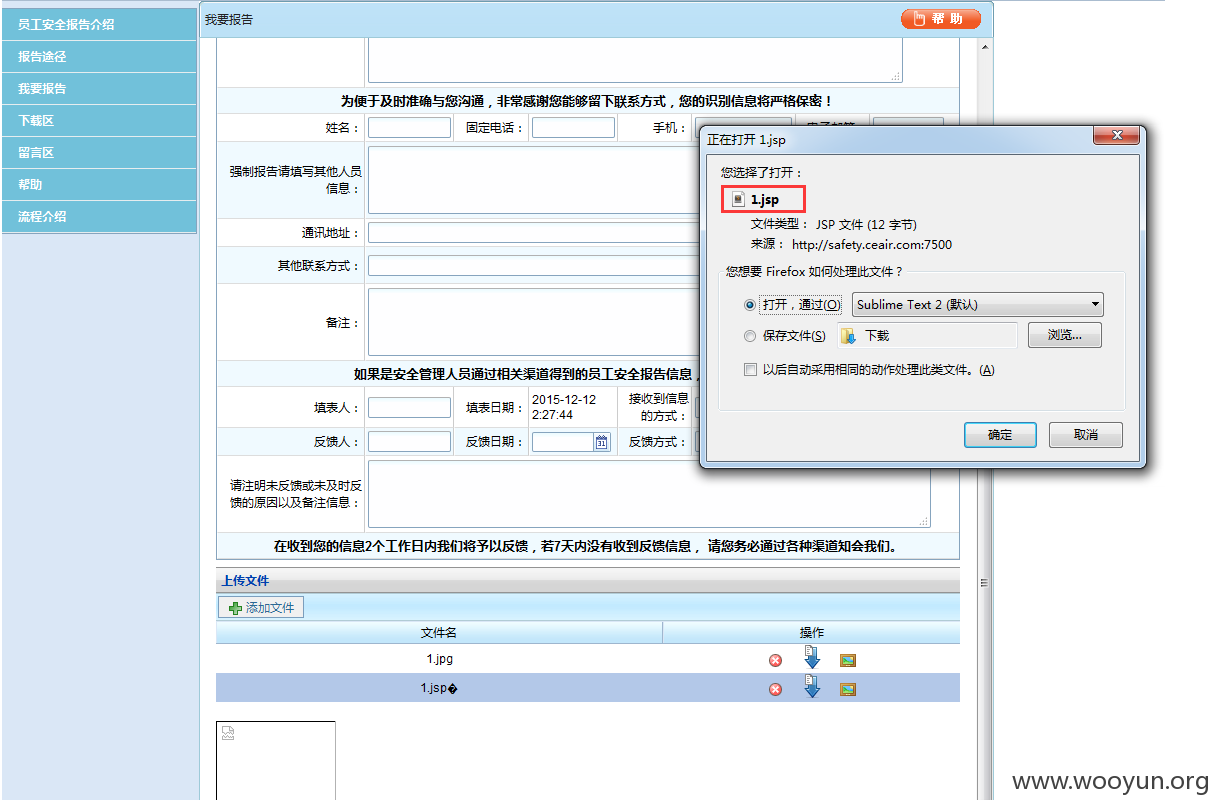Click the panel splitter handle at right edge
The height and width of the screenshot is (810, 1218).
[x=985, y=582]
